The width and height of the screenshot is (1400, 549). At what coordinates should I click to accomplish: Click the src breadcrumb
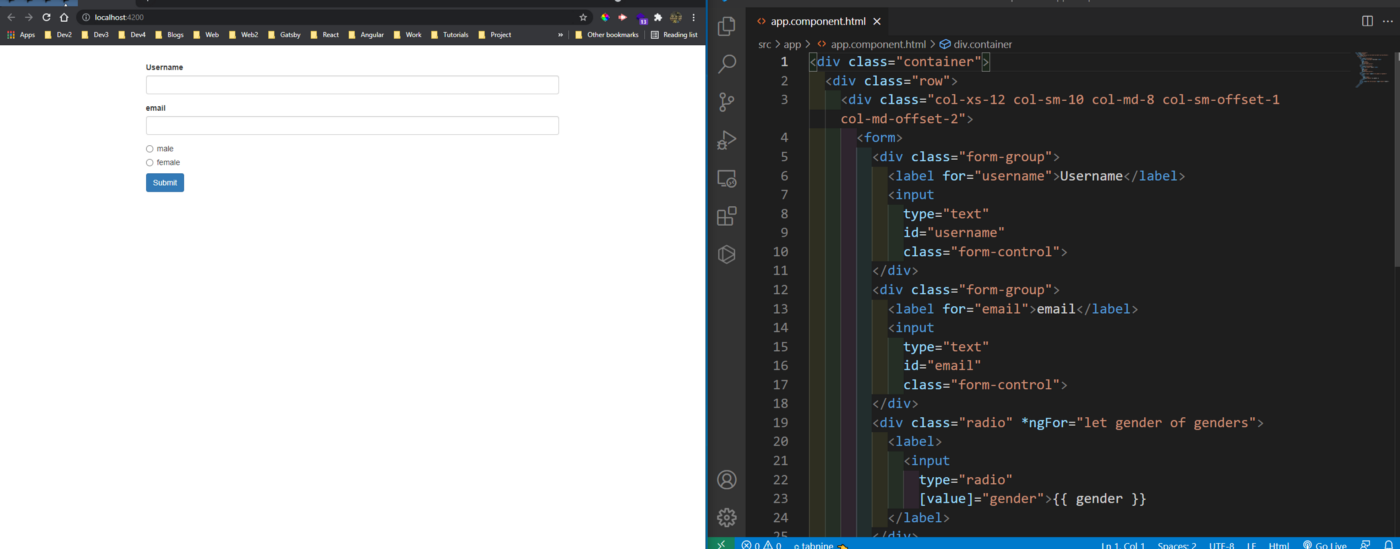coord(765,44)
